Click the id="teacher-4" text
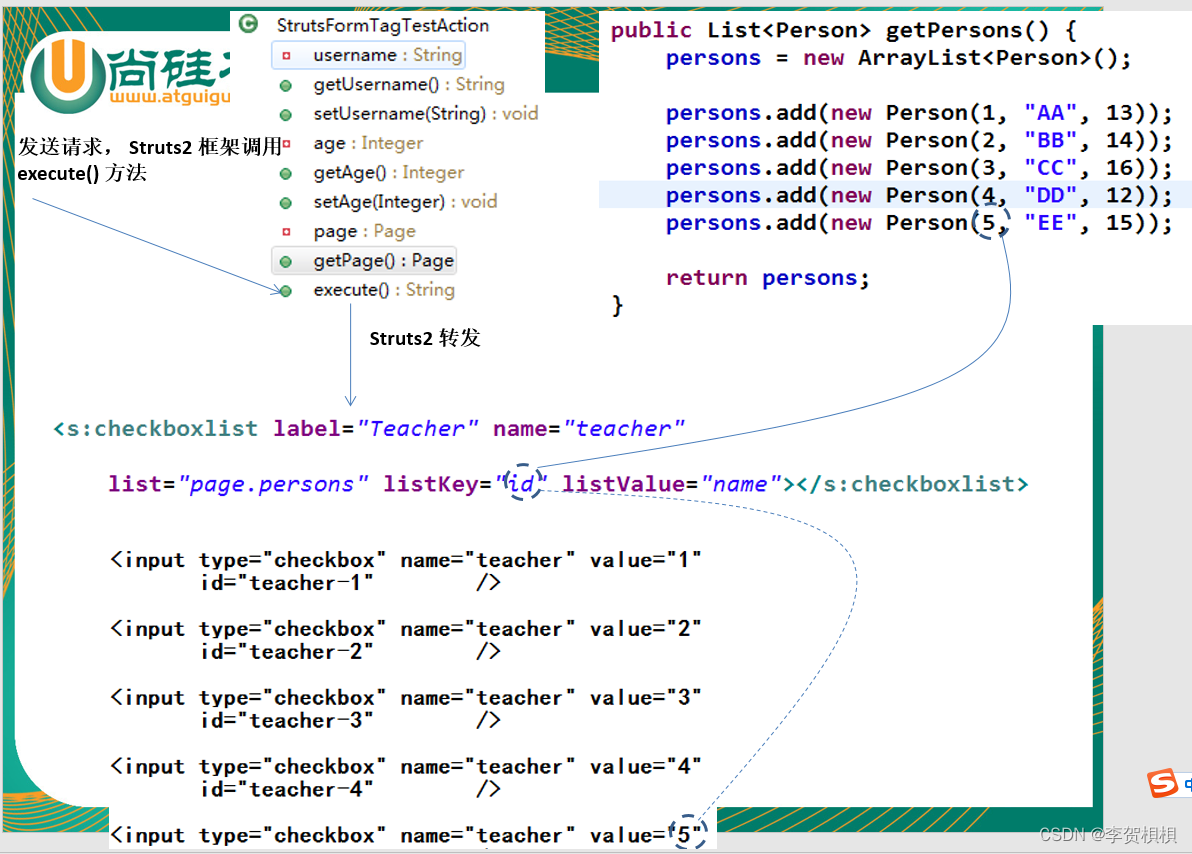This screenshot has width=1192, height=854. pyautogui.click(x=287, y=790)
